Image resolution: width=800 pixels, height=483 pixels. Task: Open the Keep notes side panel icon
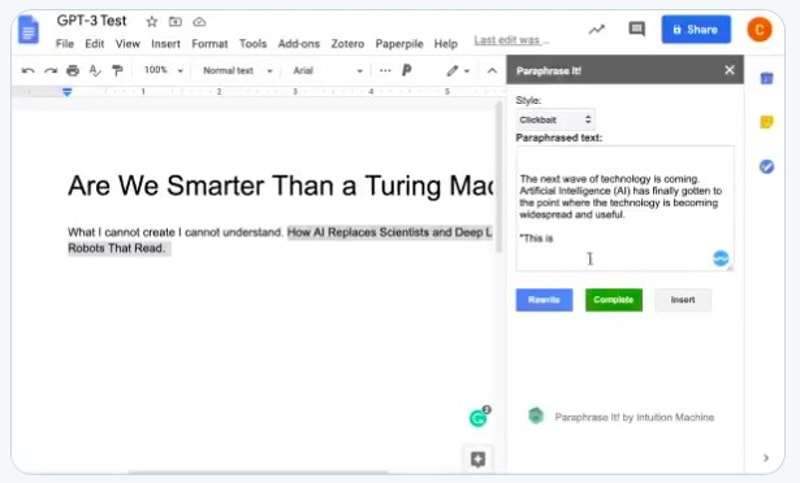(766, 122)
